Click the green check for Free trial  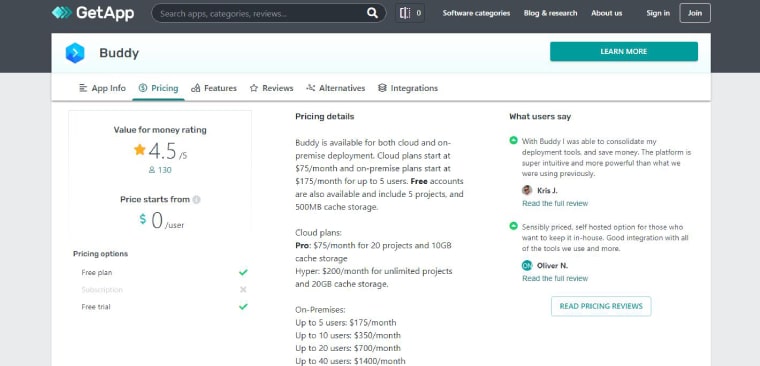tap(243, 306)
